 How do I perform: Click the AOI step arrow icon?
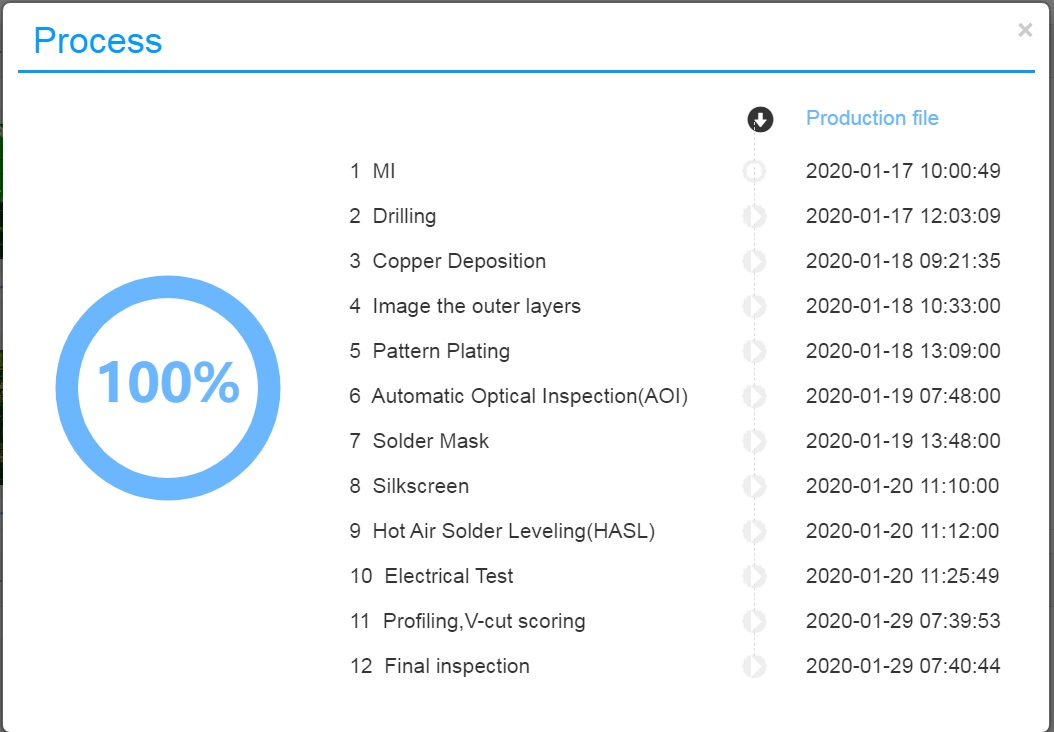pyautogui.click(x=754, y=397)
